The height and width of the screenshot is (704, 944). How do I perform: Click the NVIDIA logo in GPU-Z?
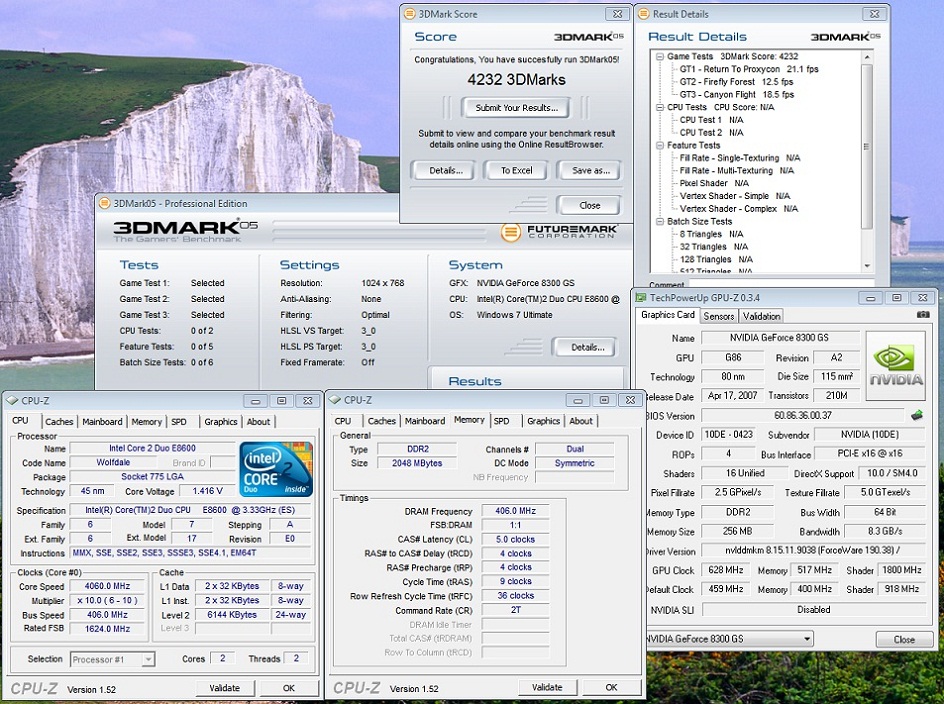coord(895,366)
